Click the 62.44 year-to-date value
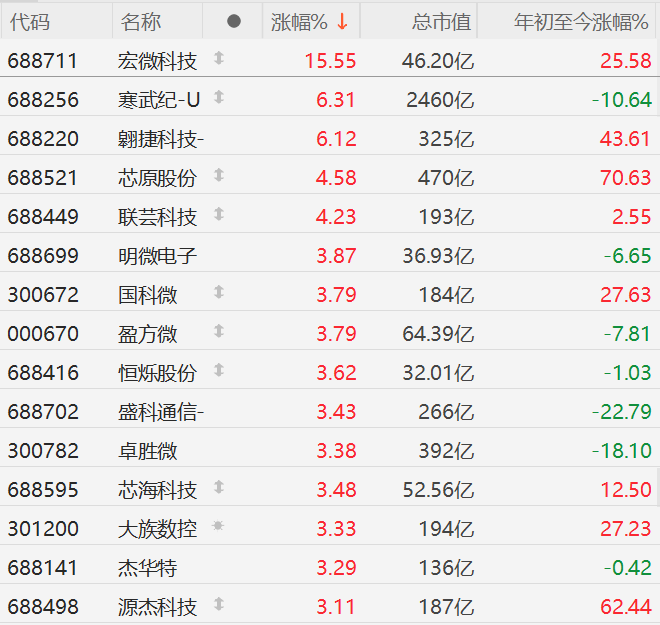This screenshot has height=625, width=660. [625, 607]
